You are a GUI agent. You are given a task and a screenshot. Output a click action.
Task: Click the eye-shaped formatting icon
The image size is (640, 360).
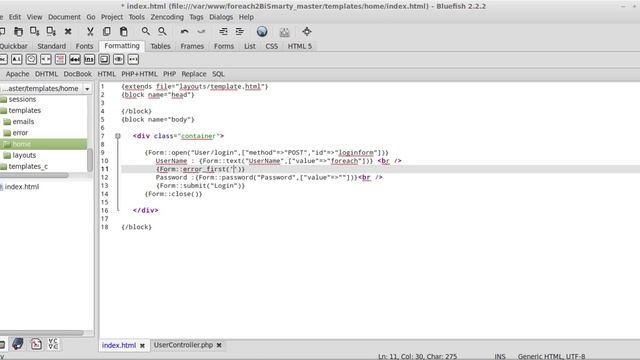click(x=118, y=60)
